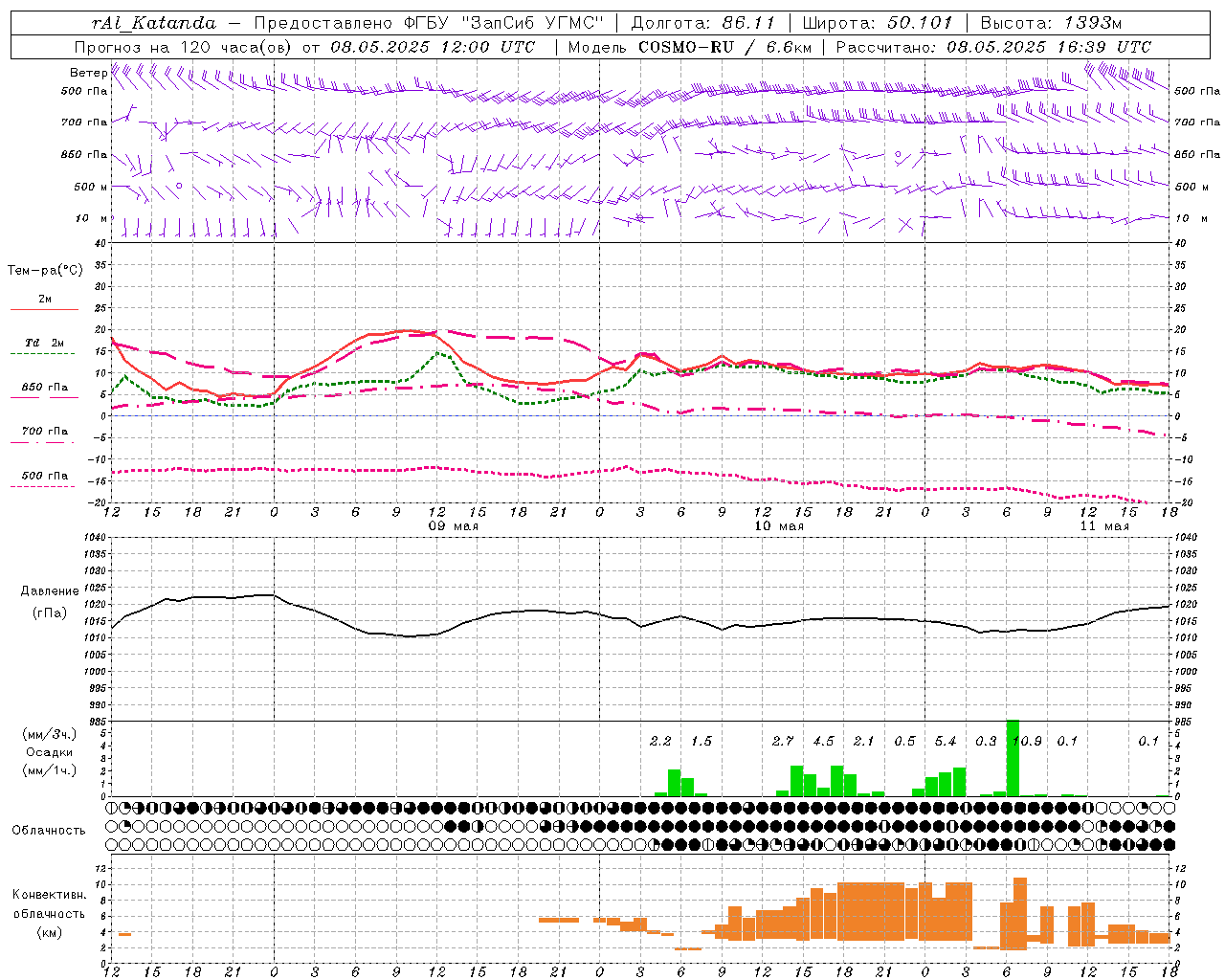Viewport: 1225px width, 980px height.
Task: Click the 5.4 precipitation amount
Action: coord(946,741)
